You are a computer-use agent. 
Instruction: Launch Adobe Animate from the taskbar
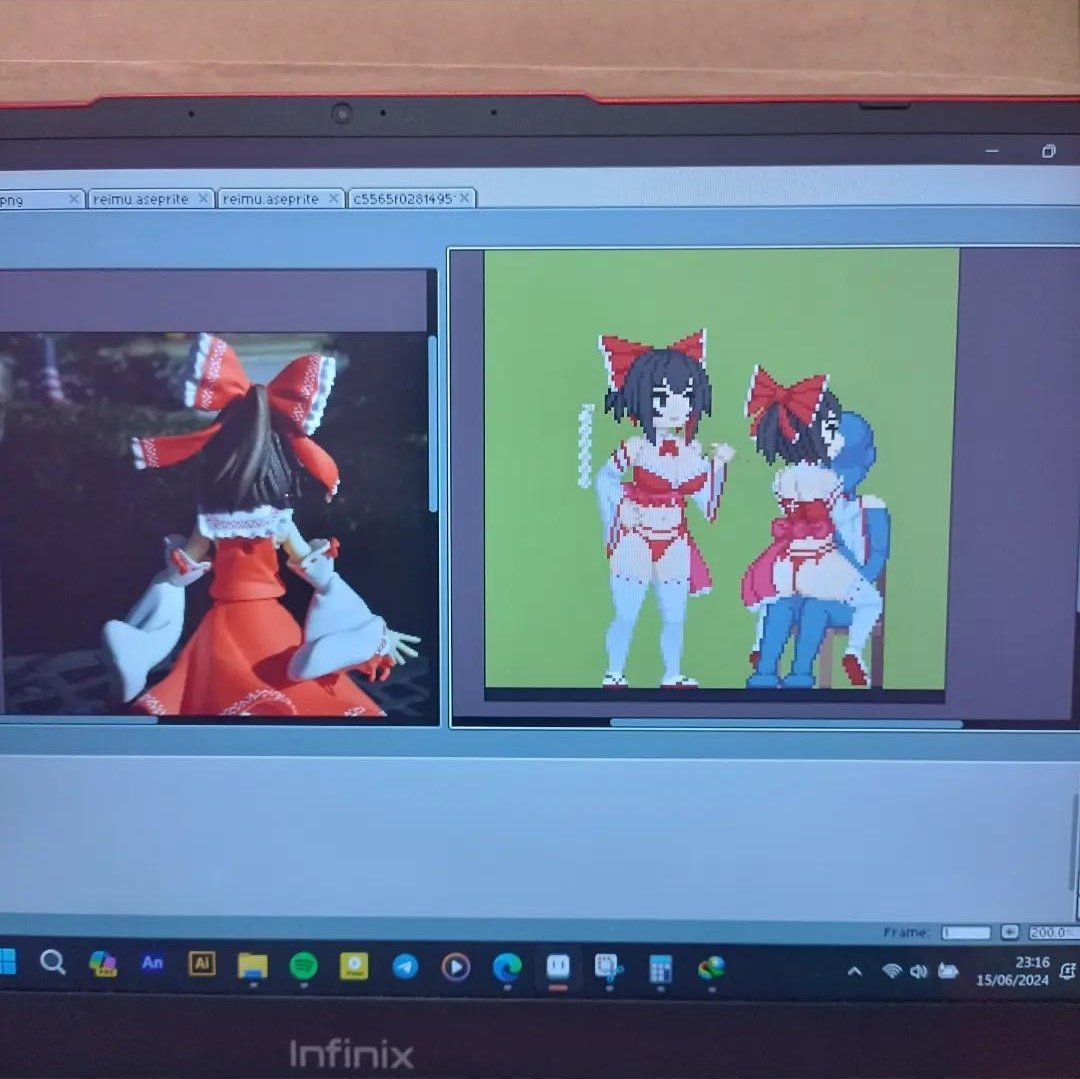(x=152, y=963)
